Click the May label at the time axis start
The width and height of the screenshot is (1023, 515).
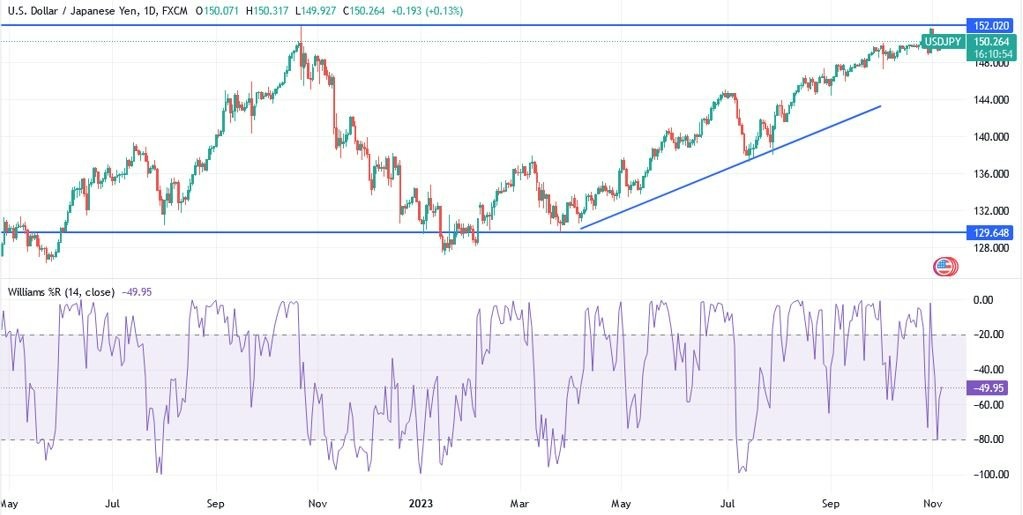pyautogui.click(x=8, y=504)
